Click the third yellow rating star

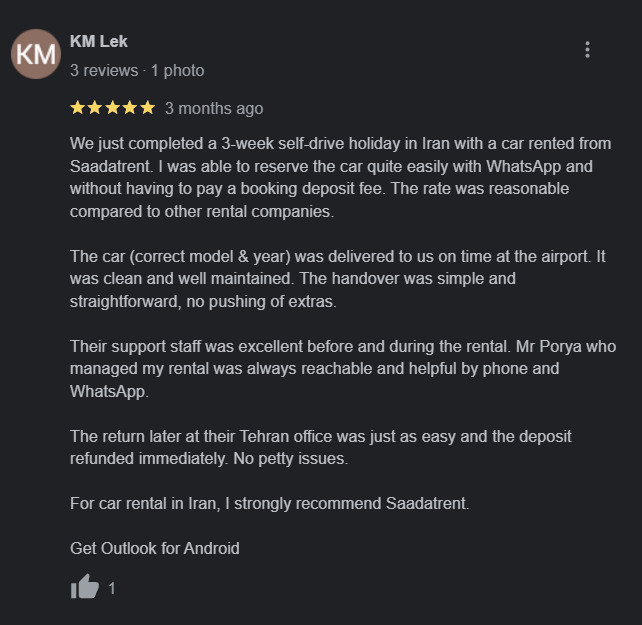coord(112,108)
